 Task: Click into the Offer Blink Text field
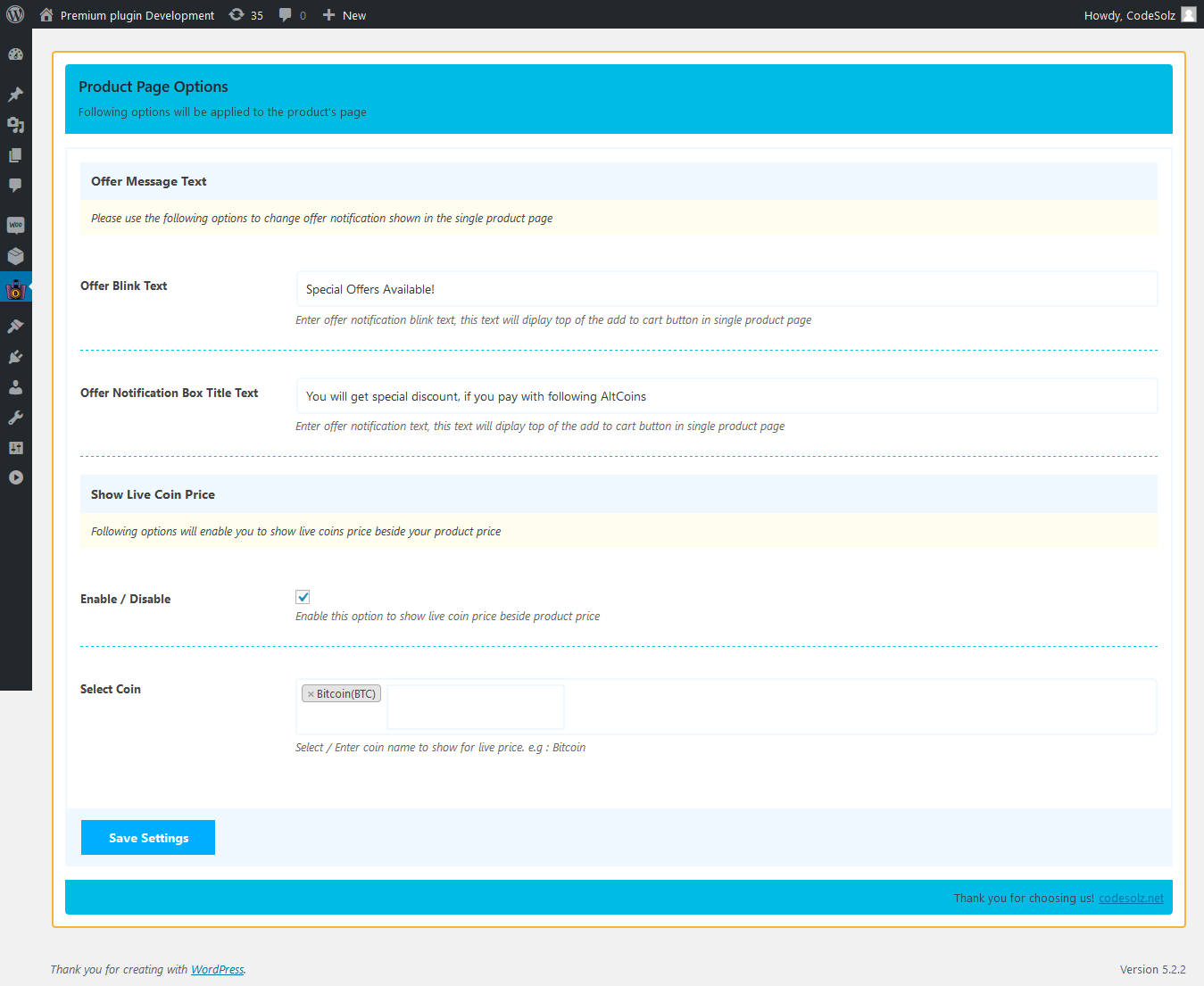(727, 289)
